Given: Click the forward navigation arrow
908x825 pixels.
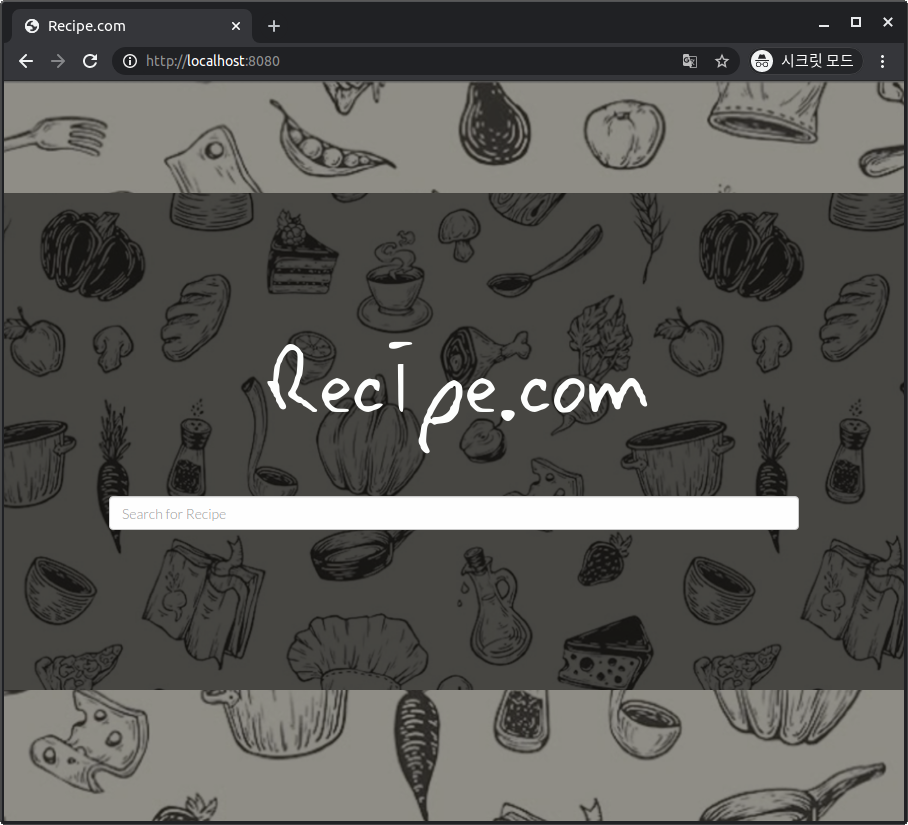Looking at the screenshot, I should (58, 61).
